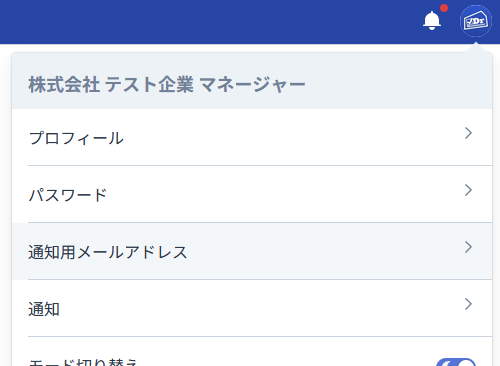The image size is (500, 366).
Task: Open the notification bell in the header
Action: tap(432, 21)
